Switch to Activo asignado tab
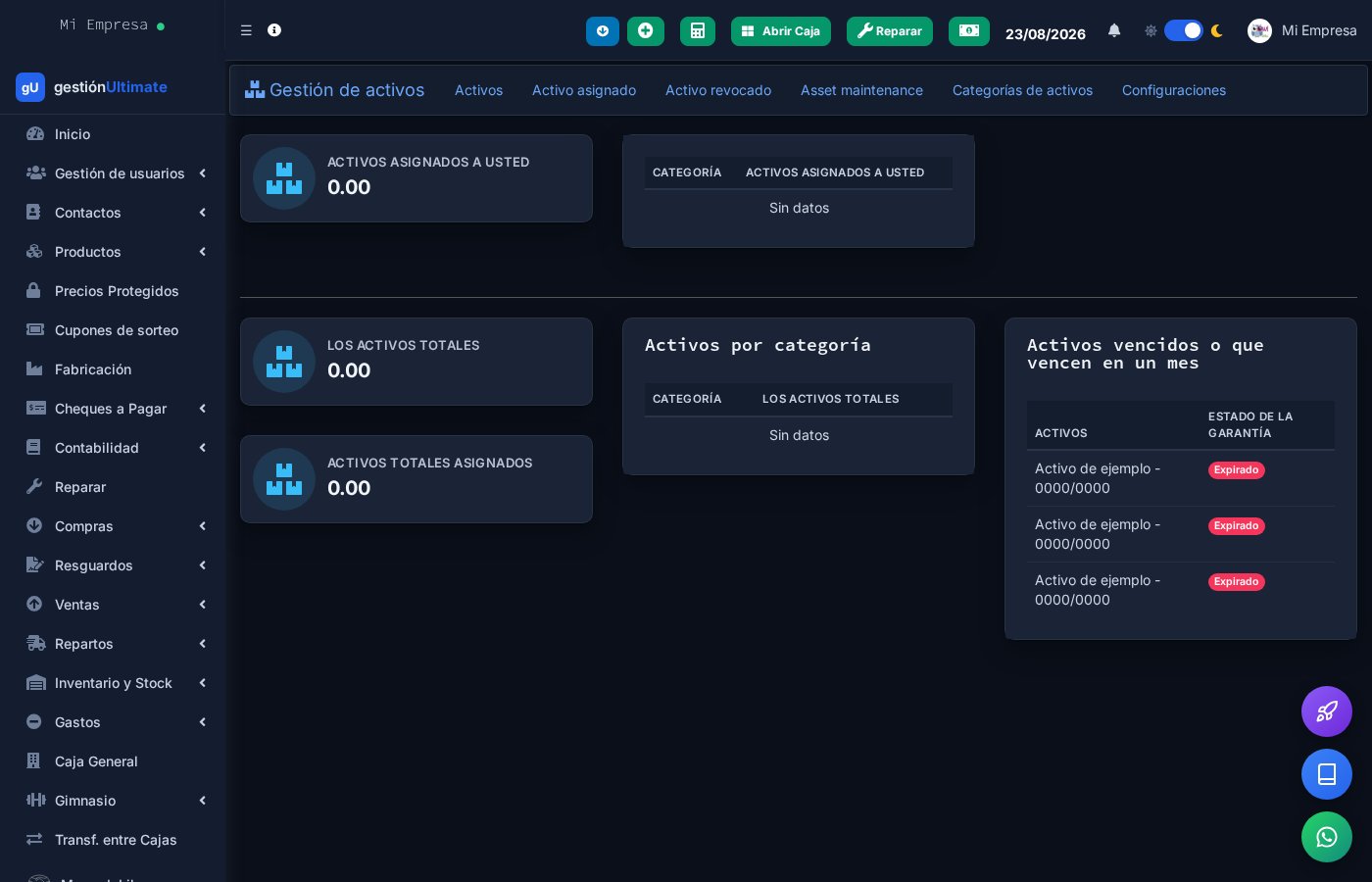This screenshot has width=1372, height=882. [584, 90]
